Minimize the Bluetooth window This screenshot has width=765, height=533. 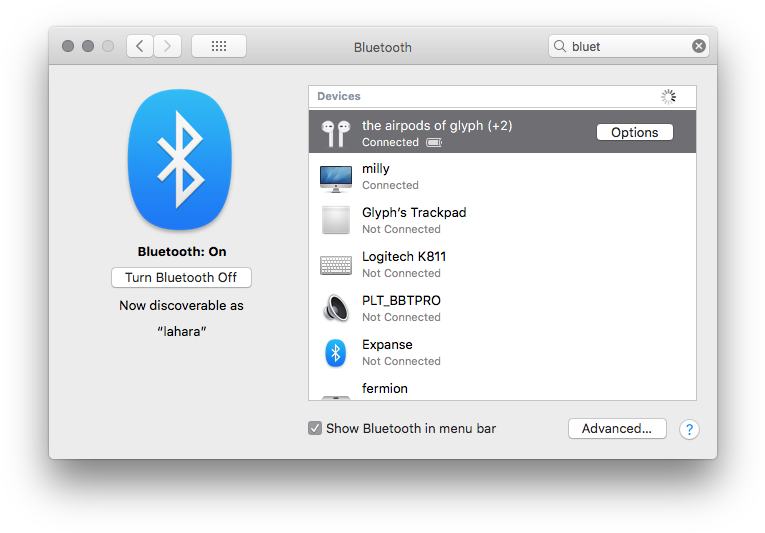(x=88, y=46)
